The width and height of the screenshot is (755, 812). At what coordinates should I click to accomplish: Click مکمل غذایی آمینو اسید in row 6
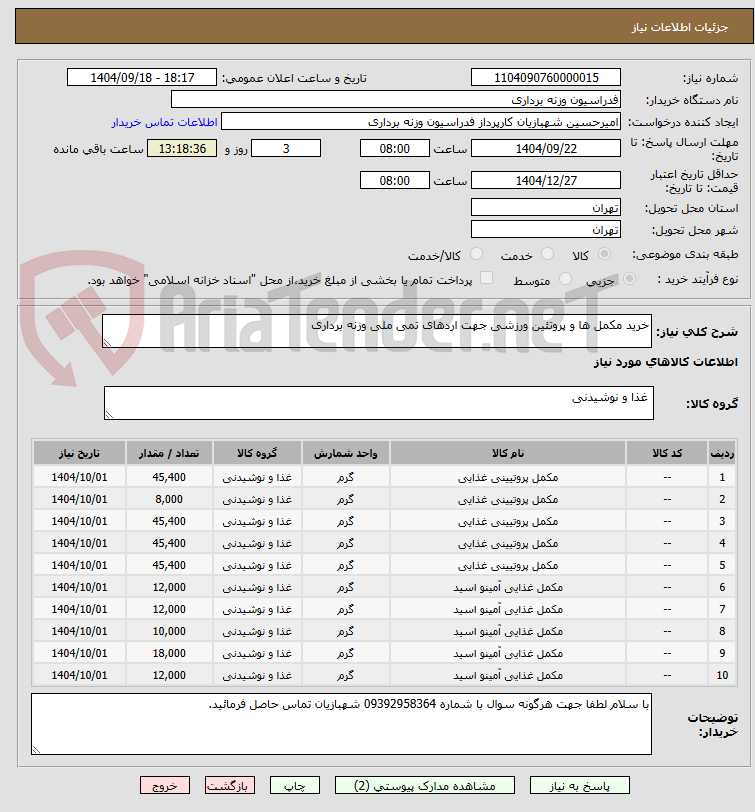point(507,587)
